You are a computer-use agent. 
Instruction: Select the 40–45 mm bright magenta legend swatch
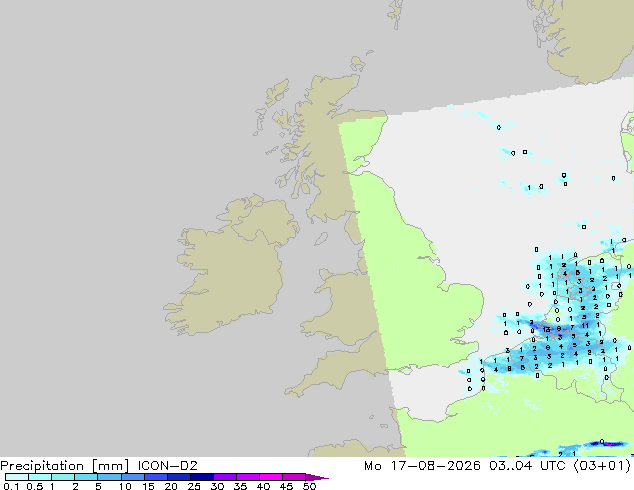point(271,477)
